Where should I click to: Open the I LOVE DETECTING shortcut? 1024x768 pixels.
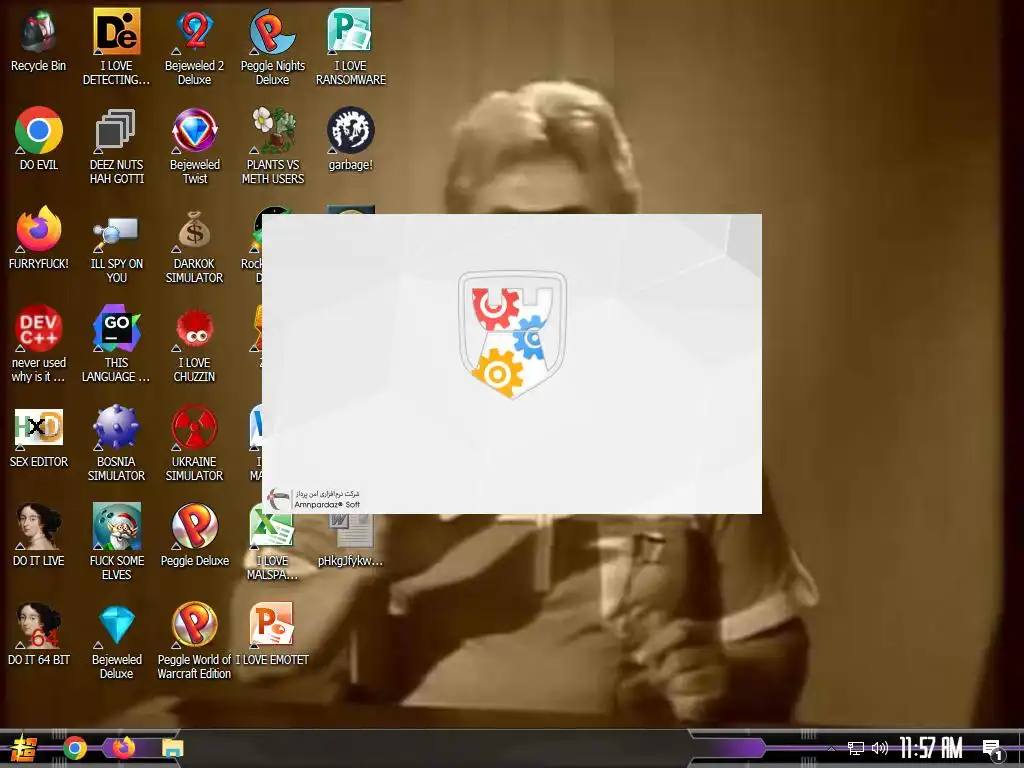(116, 31)
